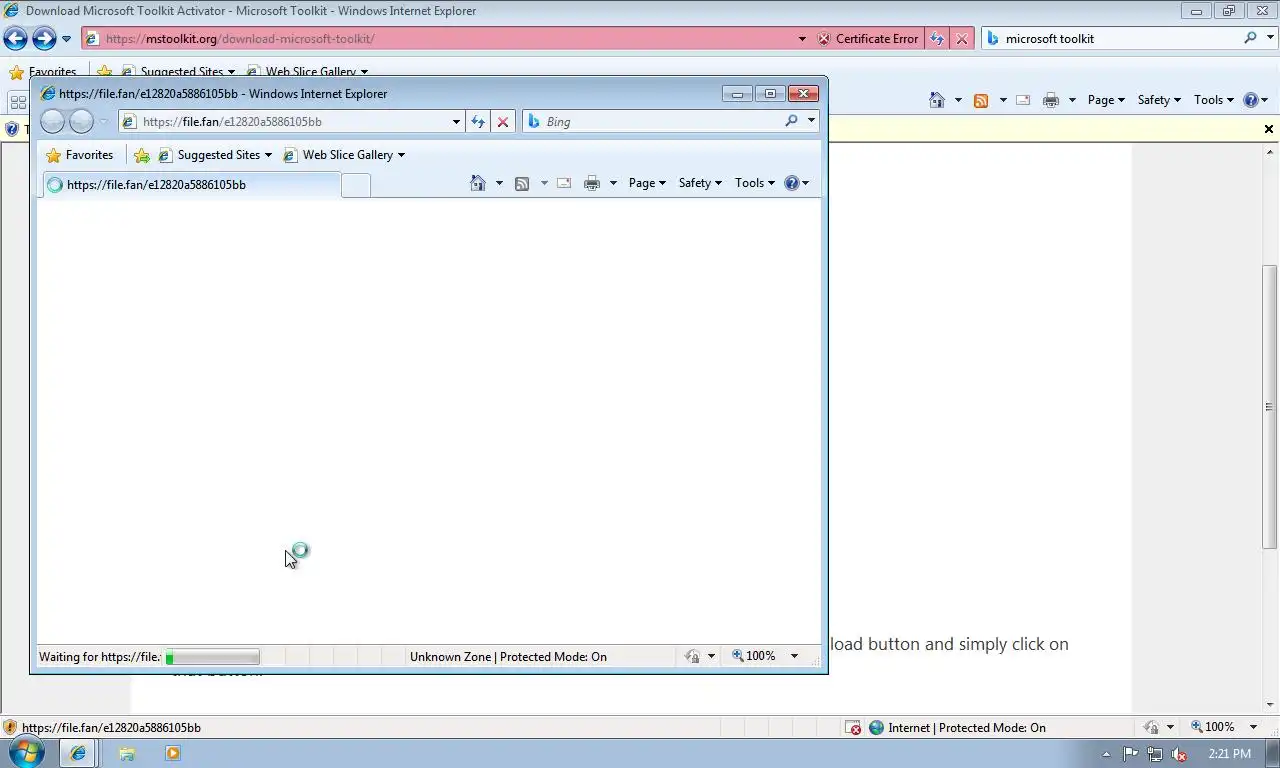This screenshot has height=768, width=1280.
Task: Show hidden tray icons arrow
Action: click(x=1106, y=754)
